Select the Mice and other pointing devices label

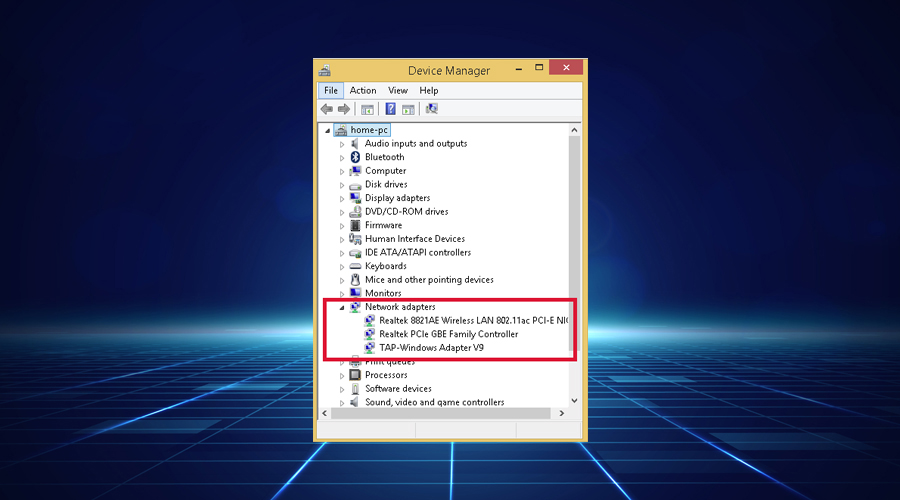pos(429,280)
